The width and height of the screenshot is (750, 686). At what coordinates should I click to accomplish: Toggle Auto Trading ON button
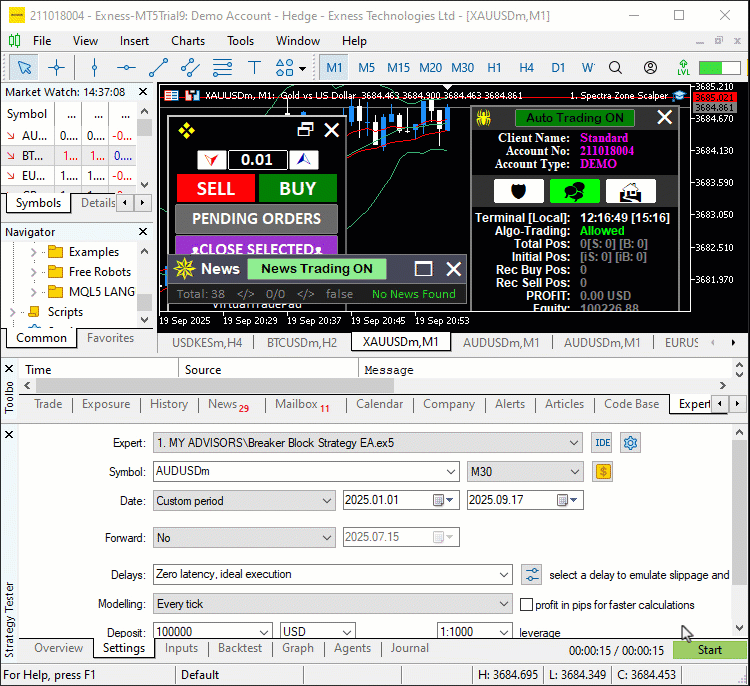575,118
